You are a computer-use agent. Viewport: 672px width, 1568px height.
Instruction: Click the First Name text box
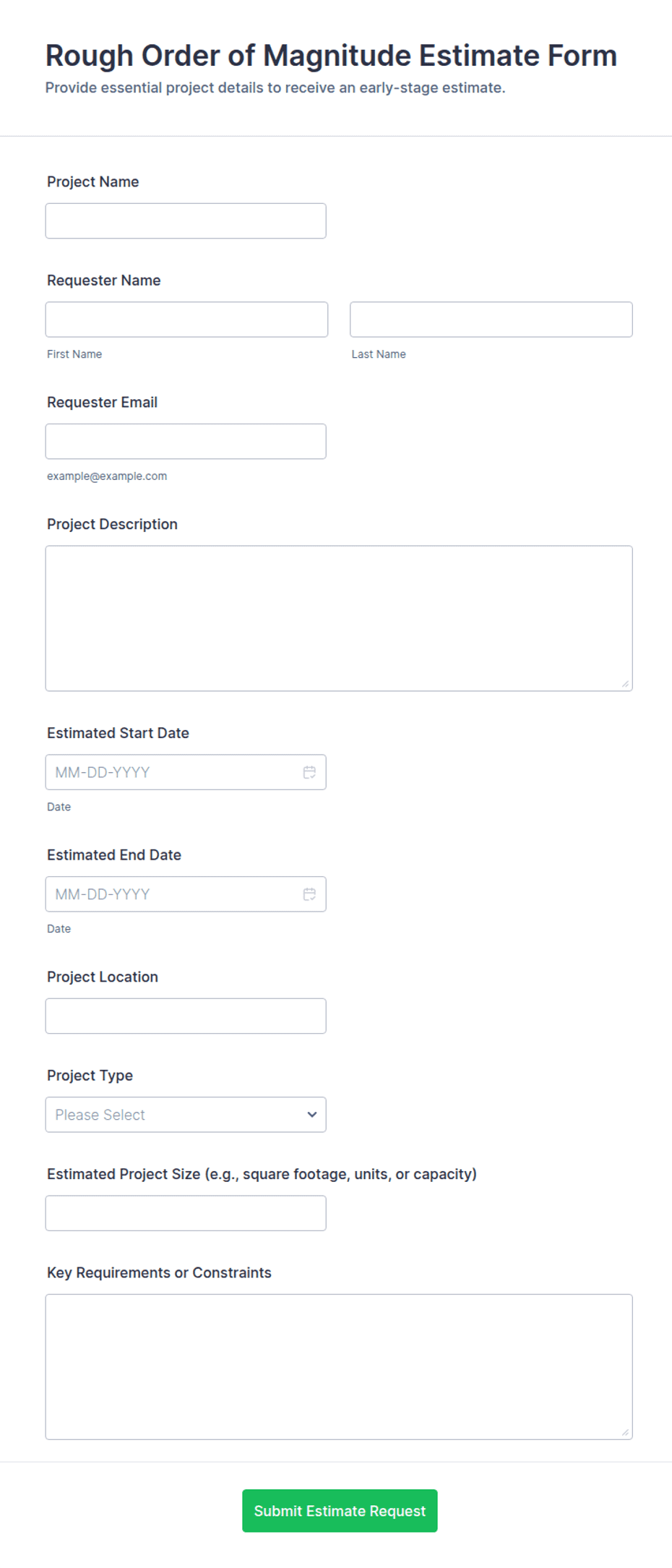click(186, 320)
